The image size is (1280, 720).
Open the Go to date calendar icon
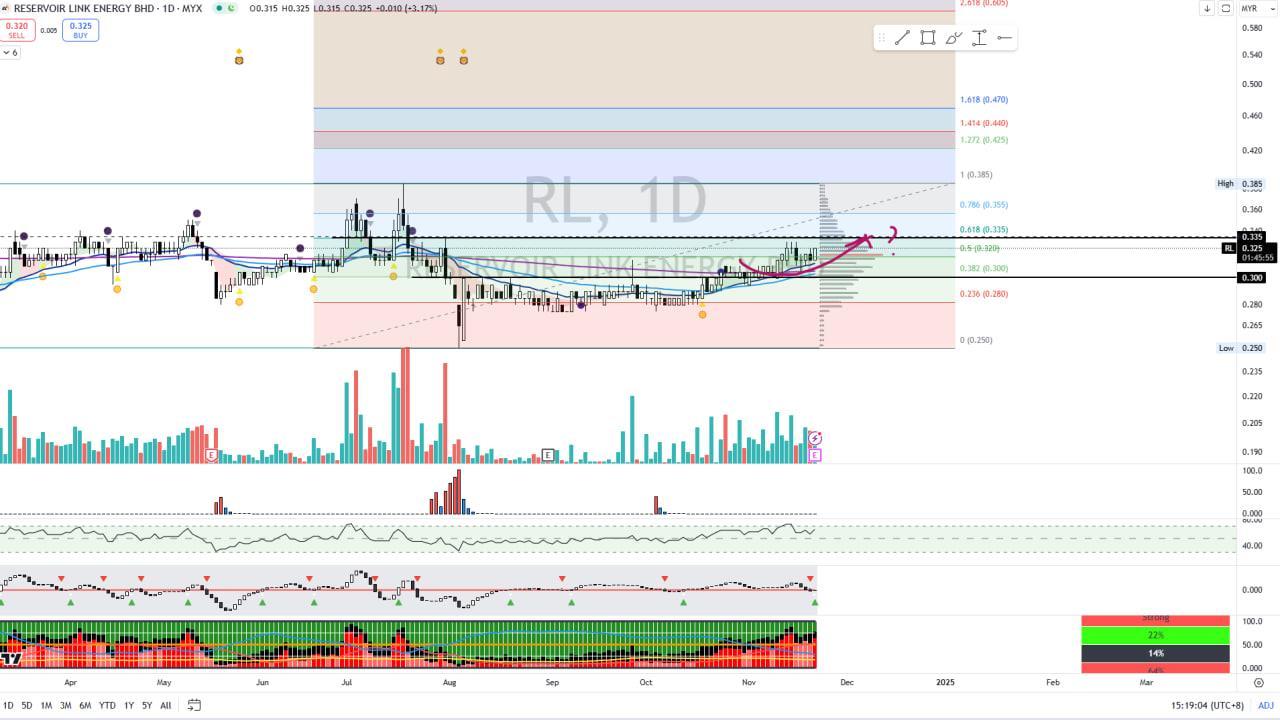click(x=194, y=705)
